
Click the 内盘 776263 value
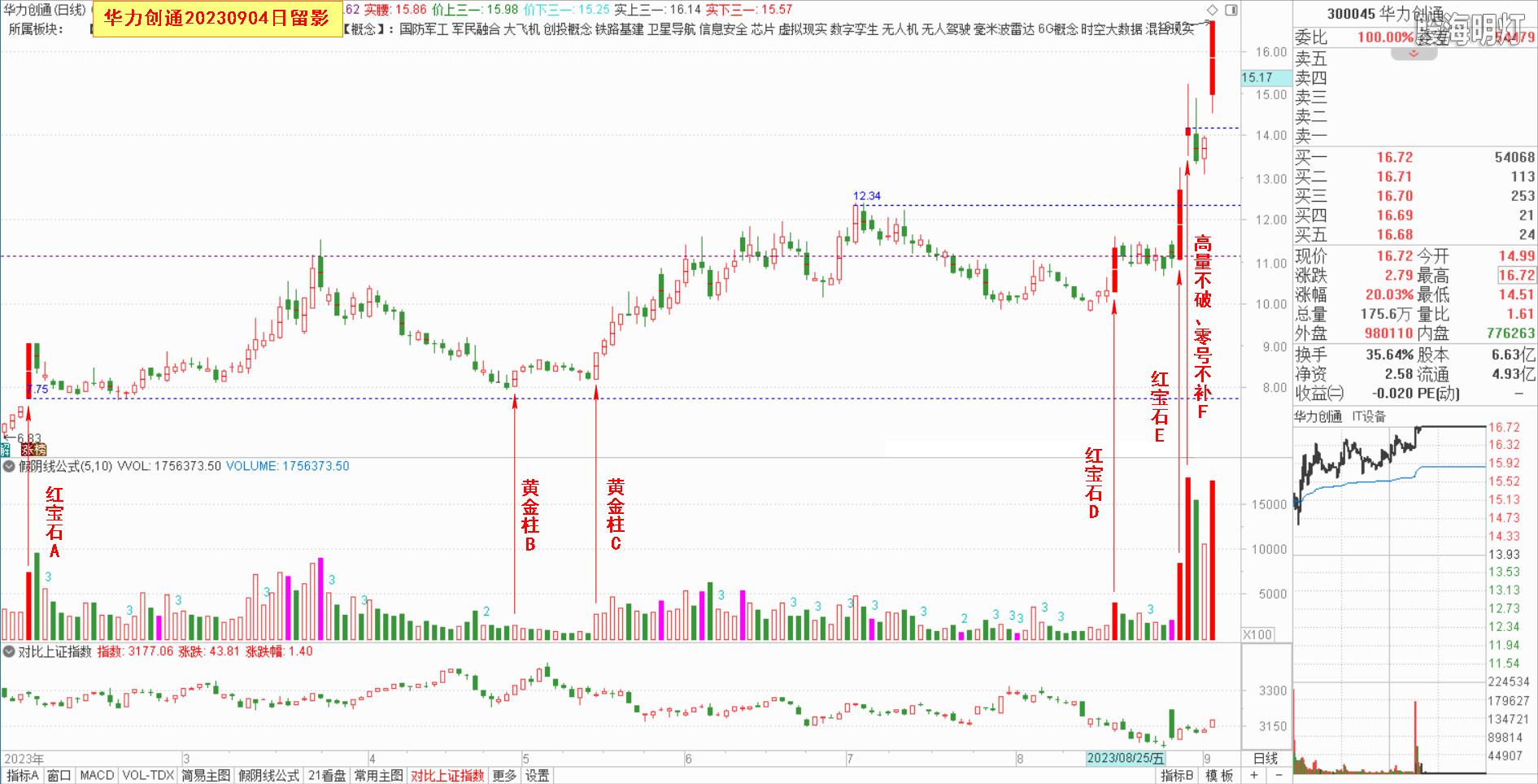click(x=1510, y=333)
